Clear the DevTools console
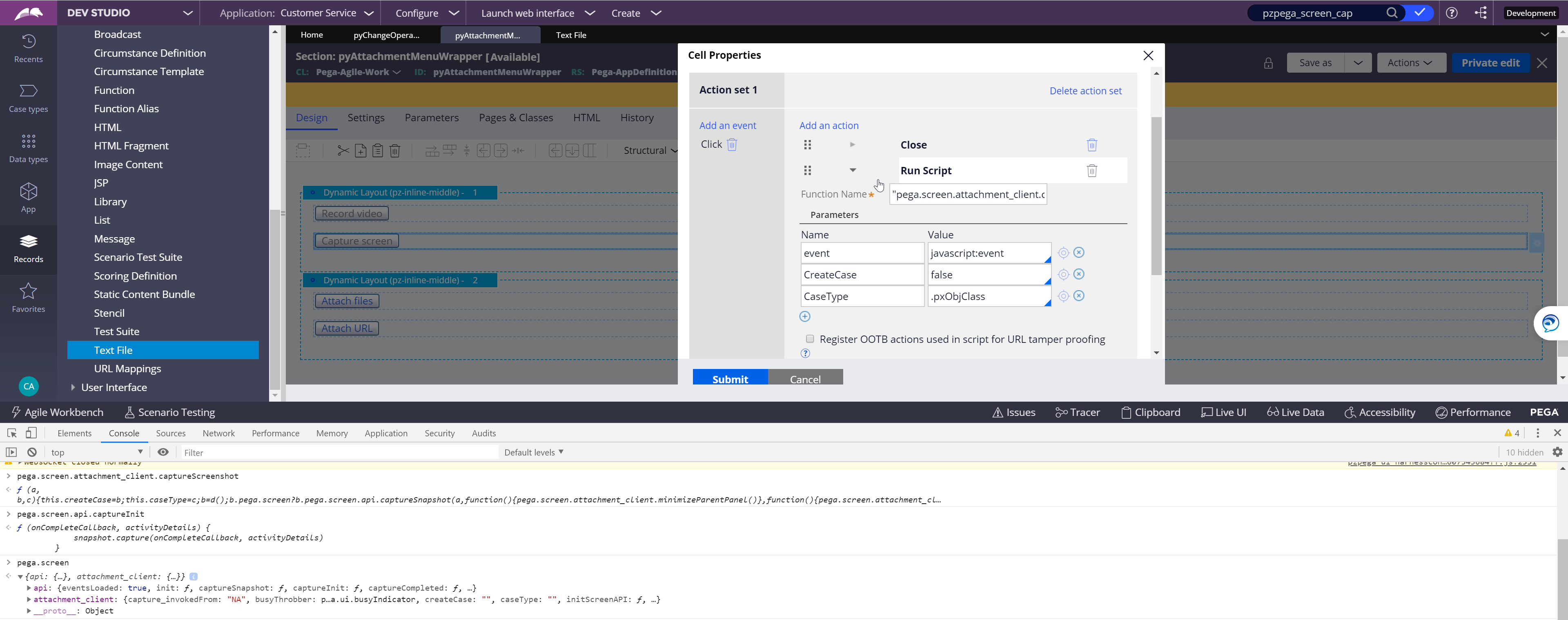1568x620 pixels. [x=32, y=452]
